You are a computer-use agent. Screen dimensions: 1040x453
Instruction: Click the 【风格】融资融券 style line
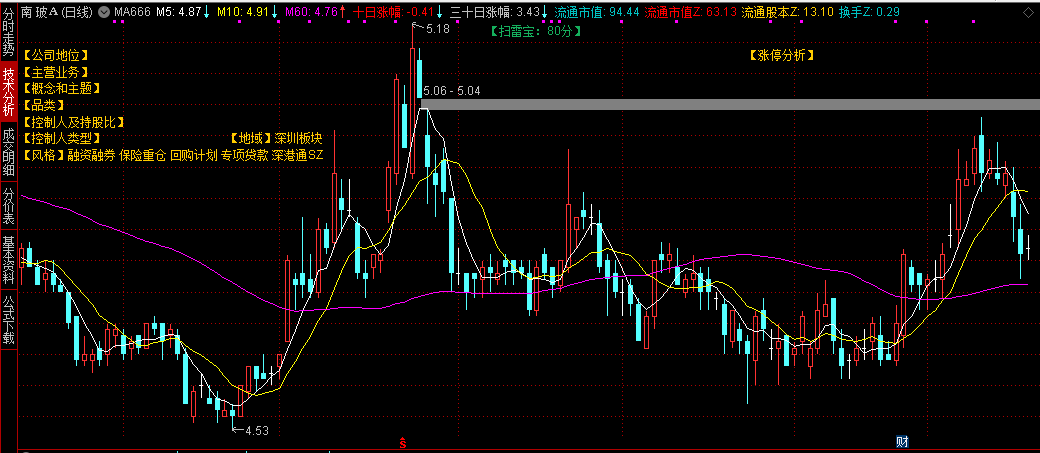(x=172, y=155)
